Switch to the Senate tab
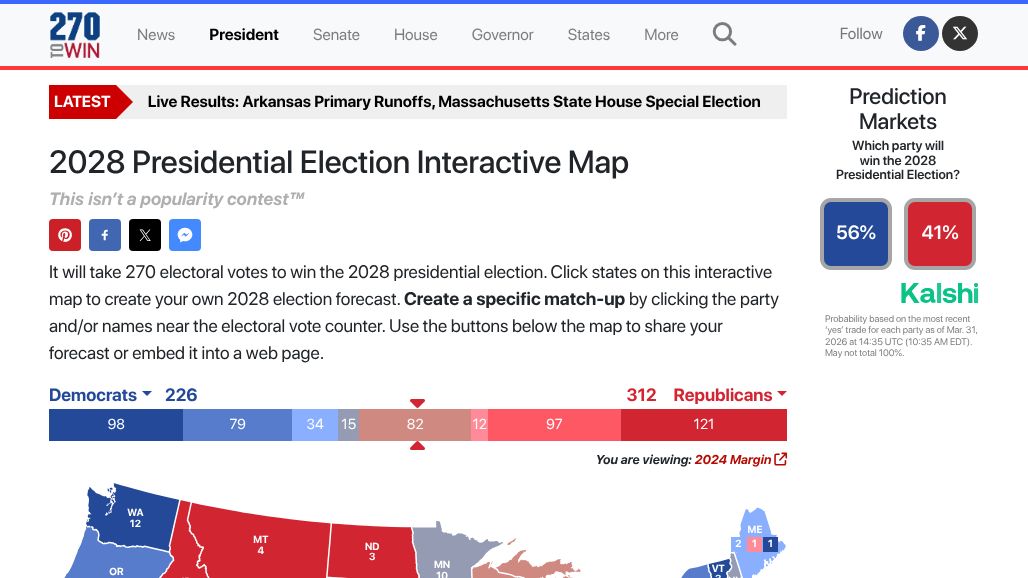This screenshot has height=578, width=1028. tap(336, 34)
